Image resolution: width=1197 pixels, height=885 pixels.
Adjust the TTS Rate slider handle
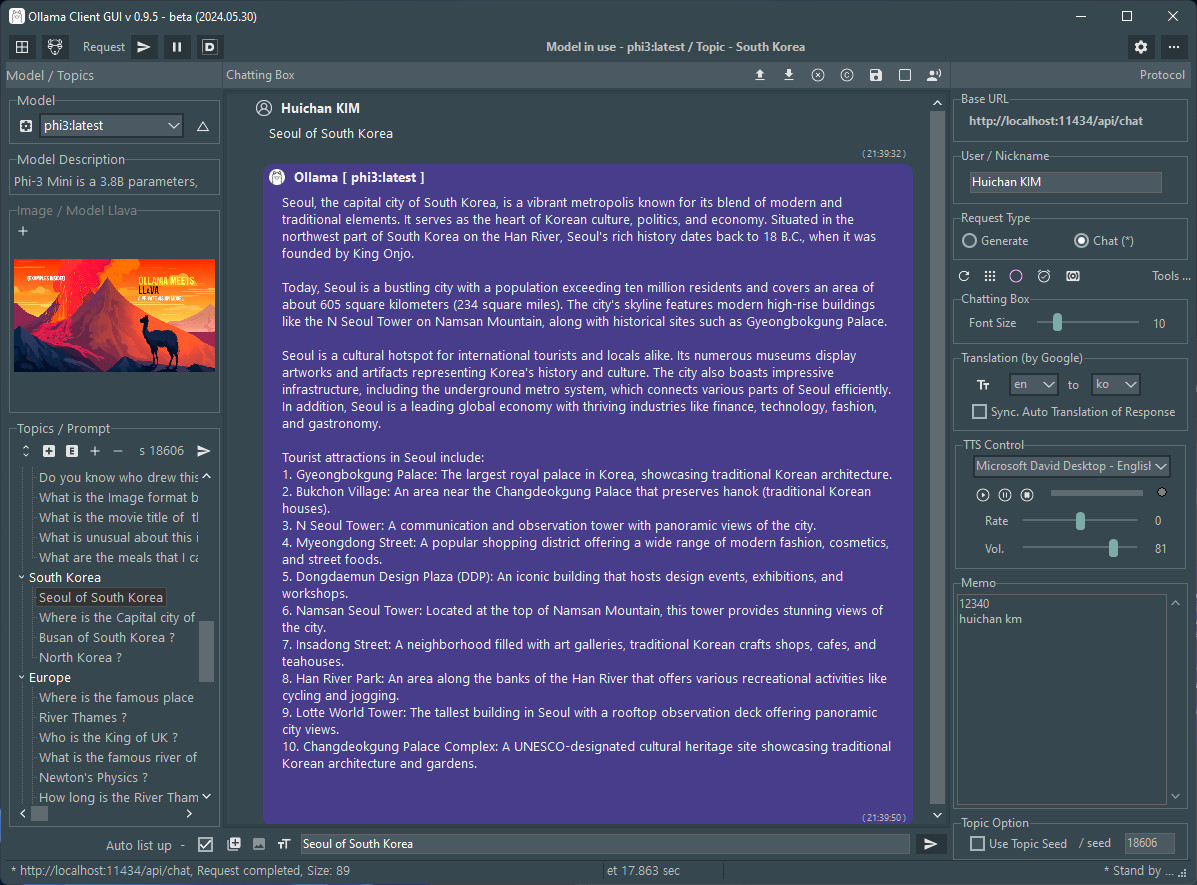pyautogui.click(x=1080, y=522)
